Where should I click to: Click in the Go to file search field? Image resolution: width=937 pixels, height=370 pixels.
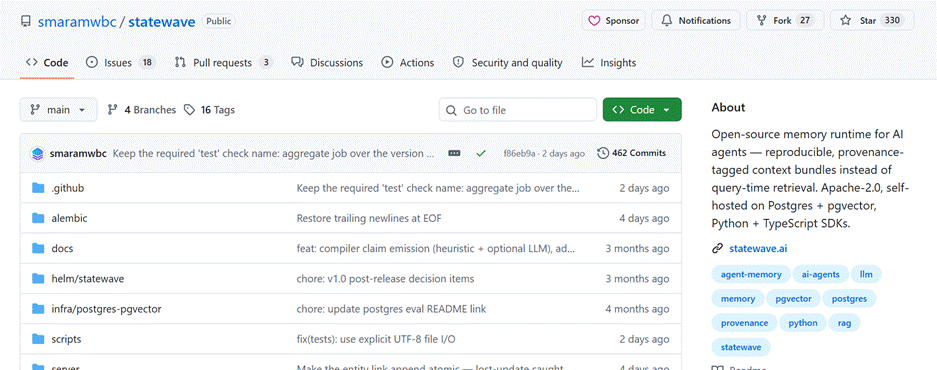coord(518,110)
